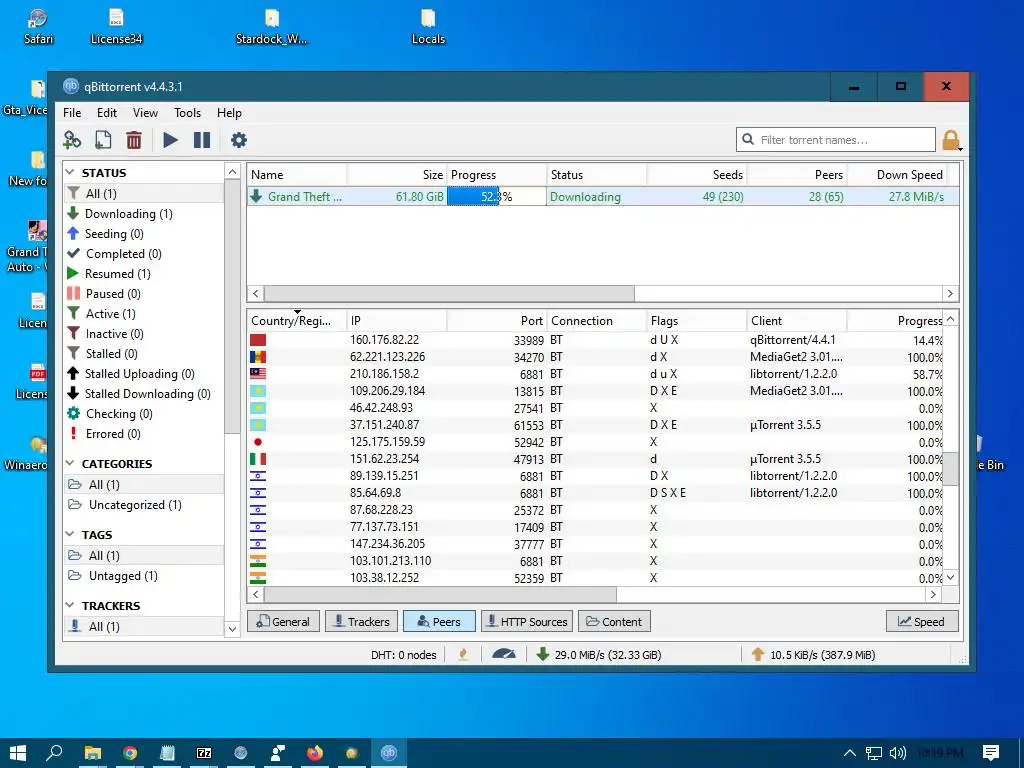Switch to the Peers tab

(440, 622)
